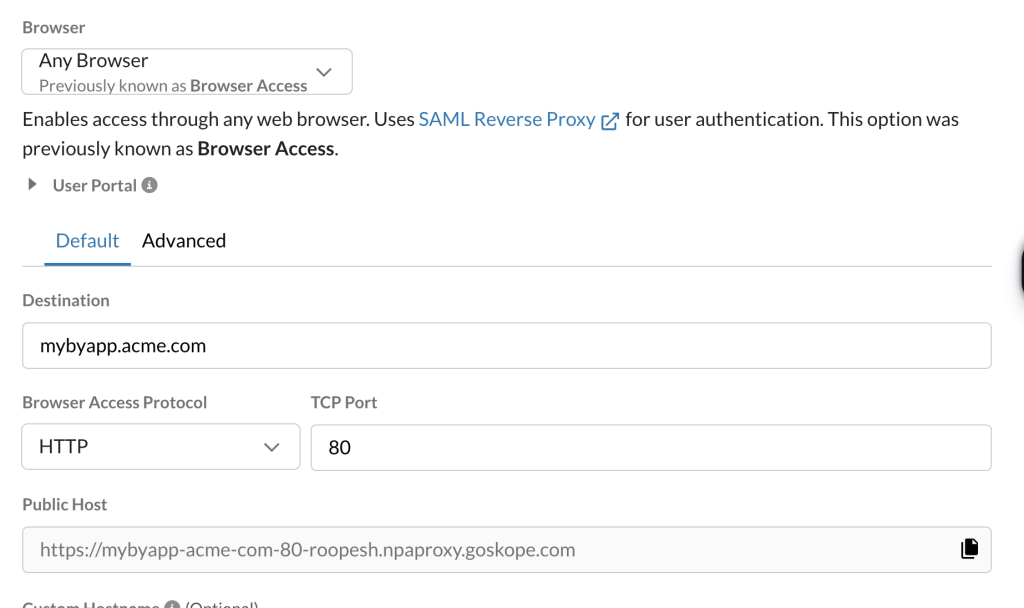Screen dimensions: 1024x608
Task: Click the User Portal label text
Action: pos(95,185)
